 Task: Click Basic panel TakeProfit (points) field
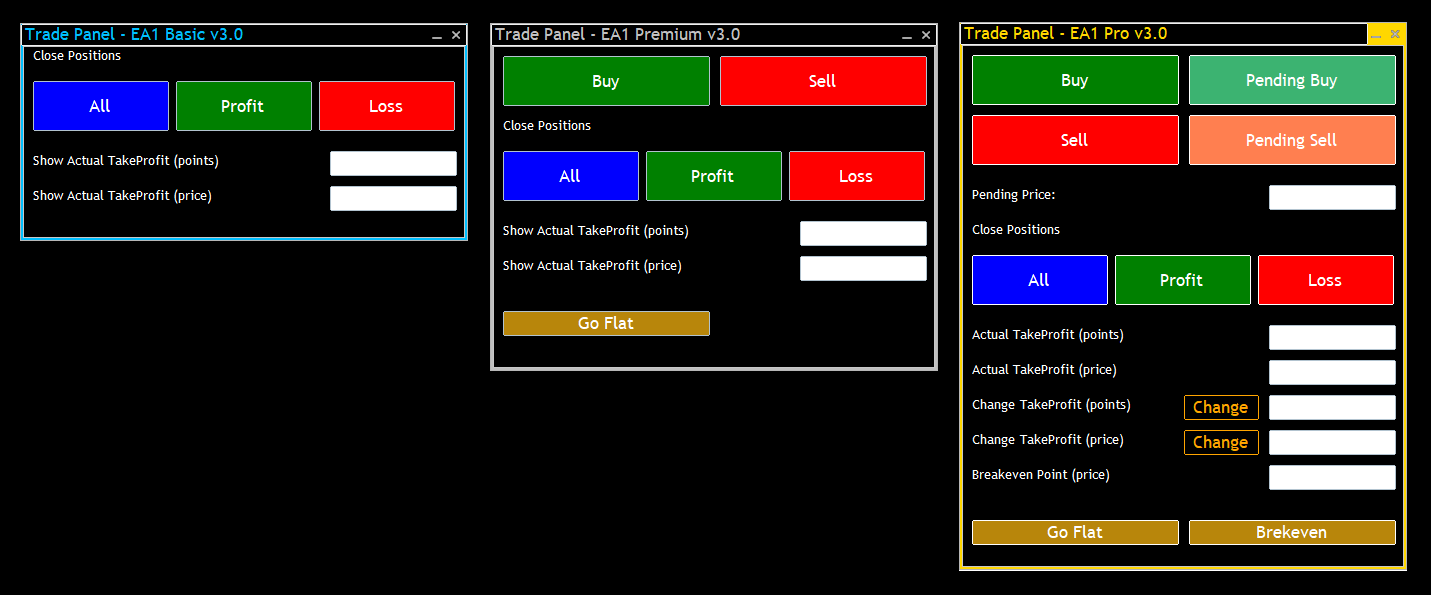point(393,163)
